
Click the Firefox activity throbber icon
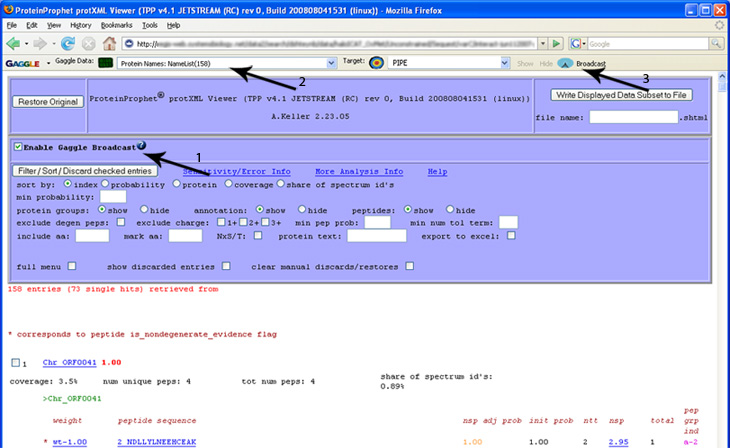(720, 25)
